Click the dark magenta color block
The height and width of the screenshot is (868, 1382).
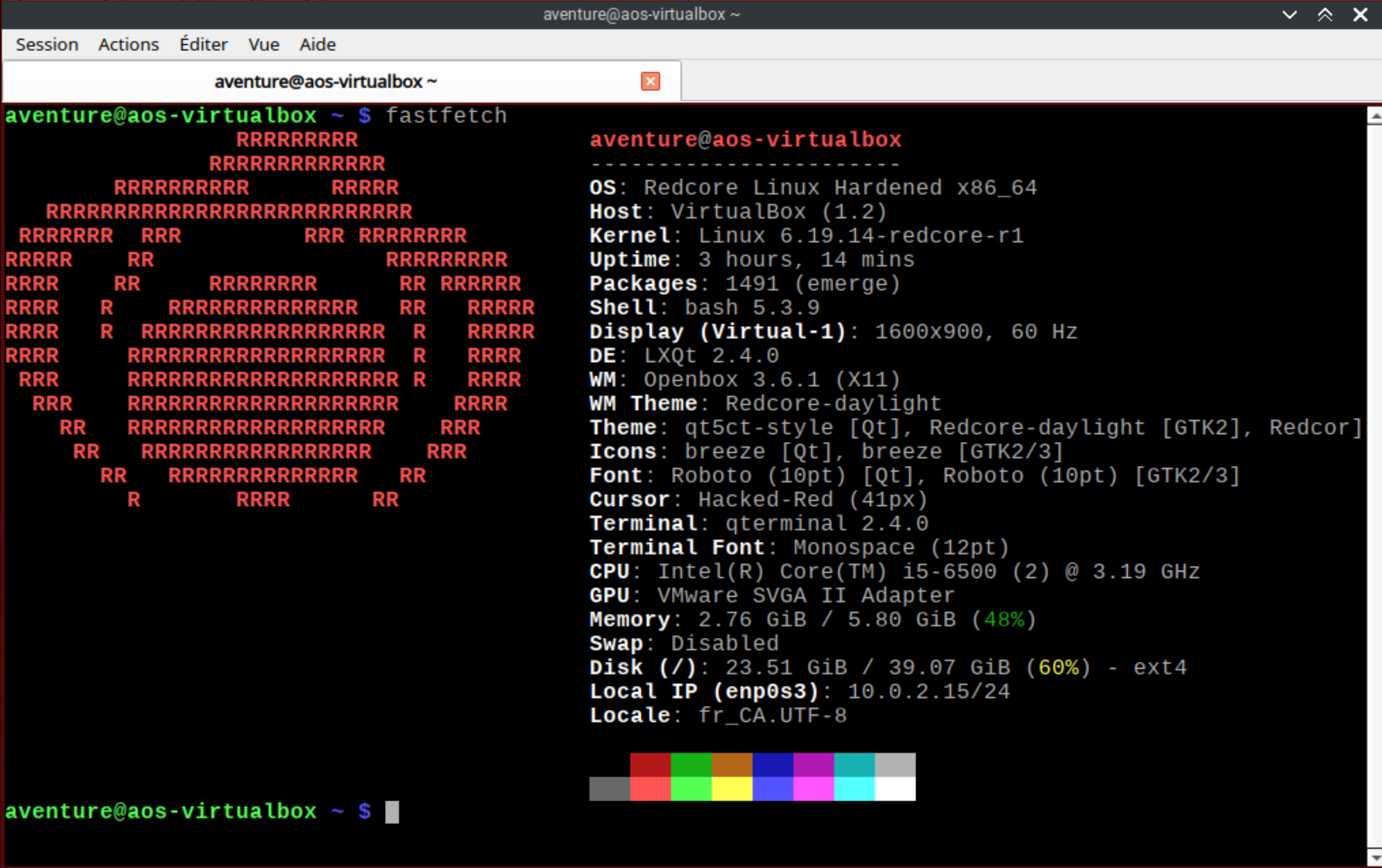pyautogui.click(x=813, y=765)
